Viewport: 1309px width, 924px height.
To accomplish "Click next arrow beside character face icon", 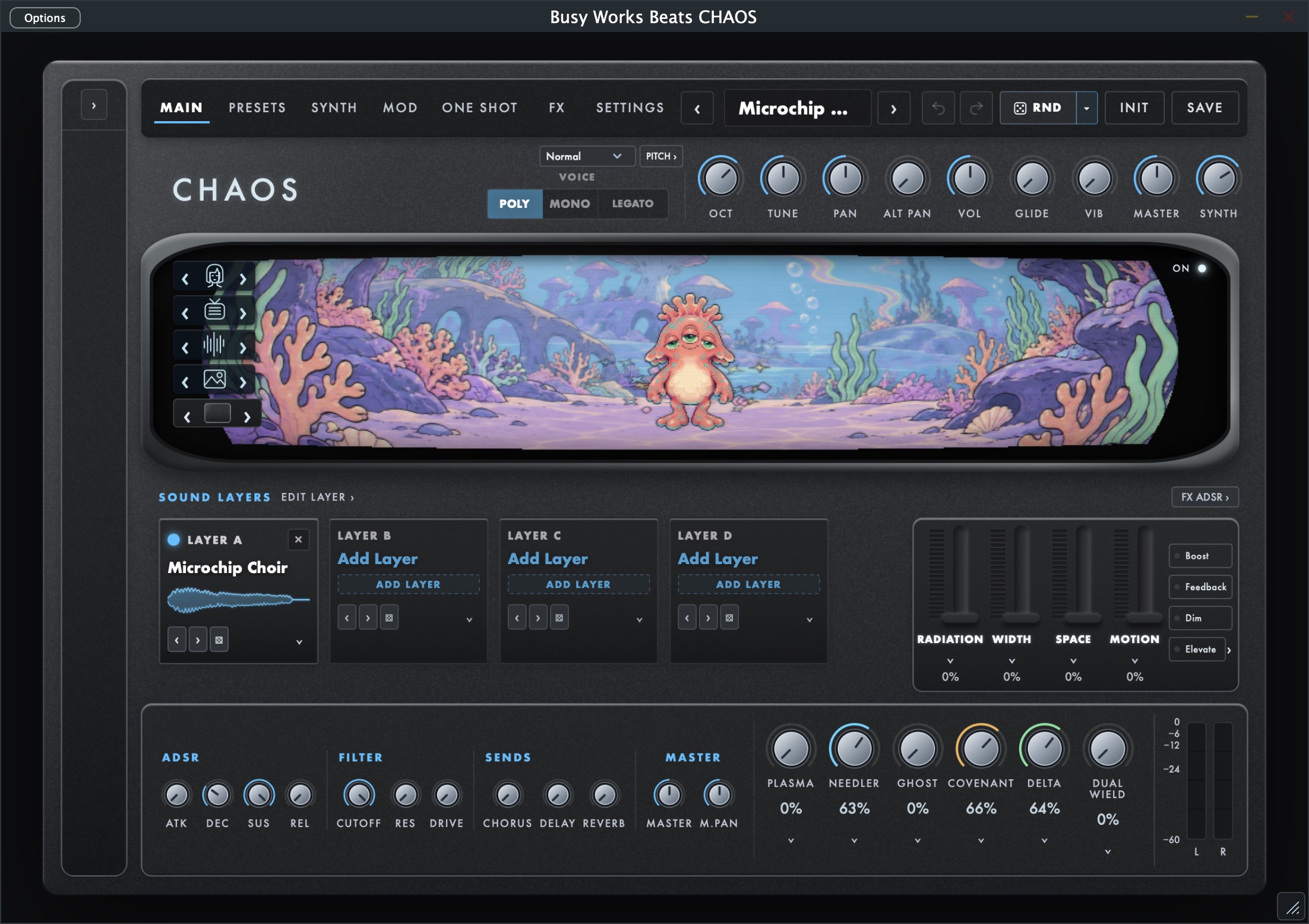I will (x=242, y=279).
